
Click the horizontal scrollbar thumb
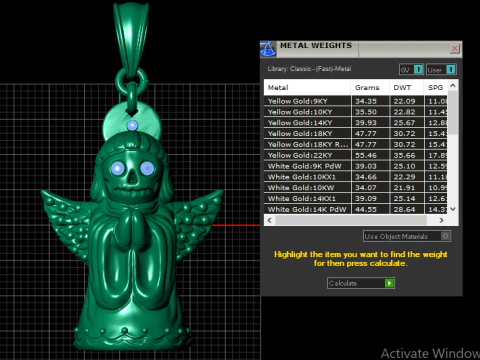pyautogui.click(x=351, y=220)
